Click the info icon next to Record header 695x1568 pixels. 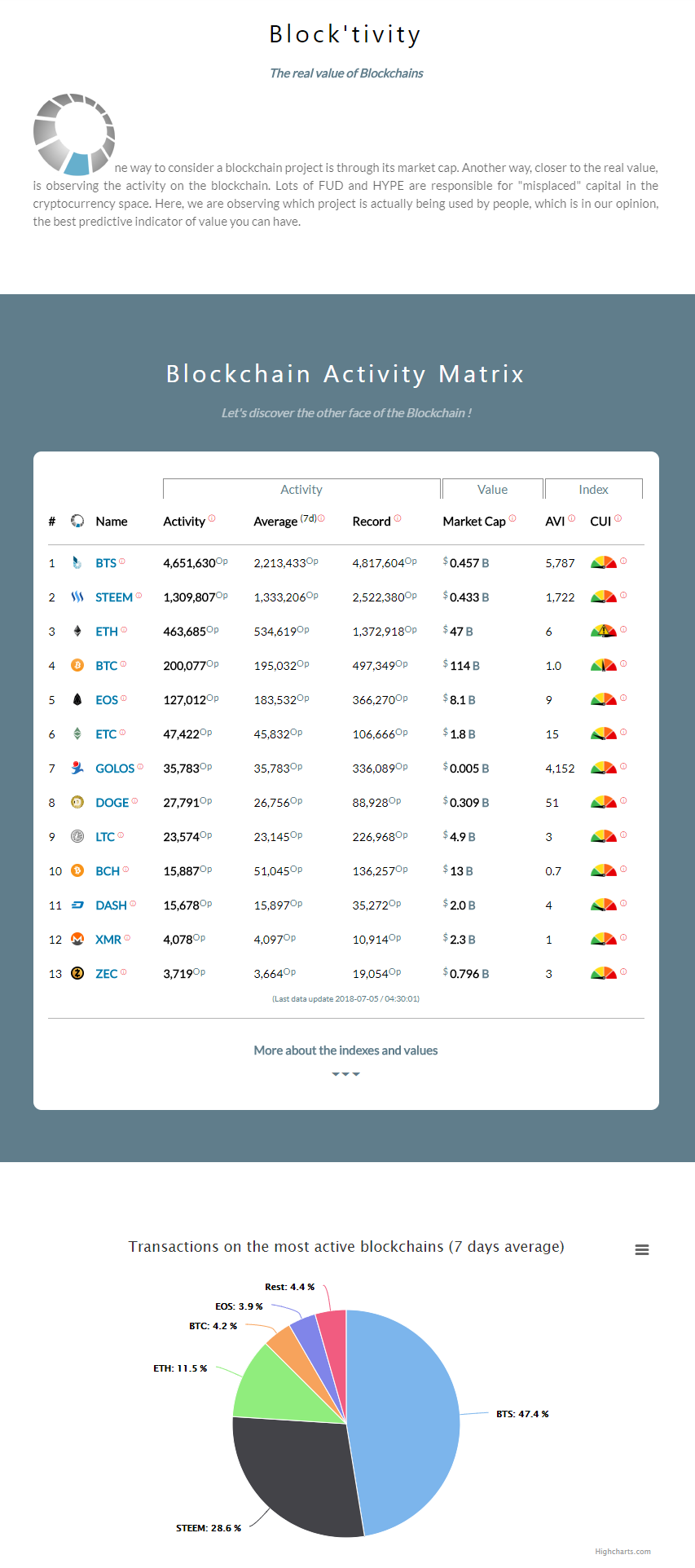(398, 518)
